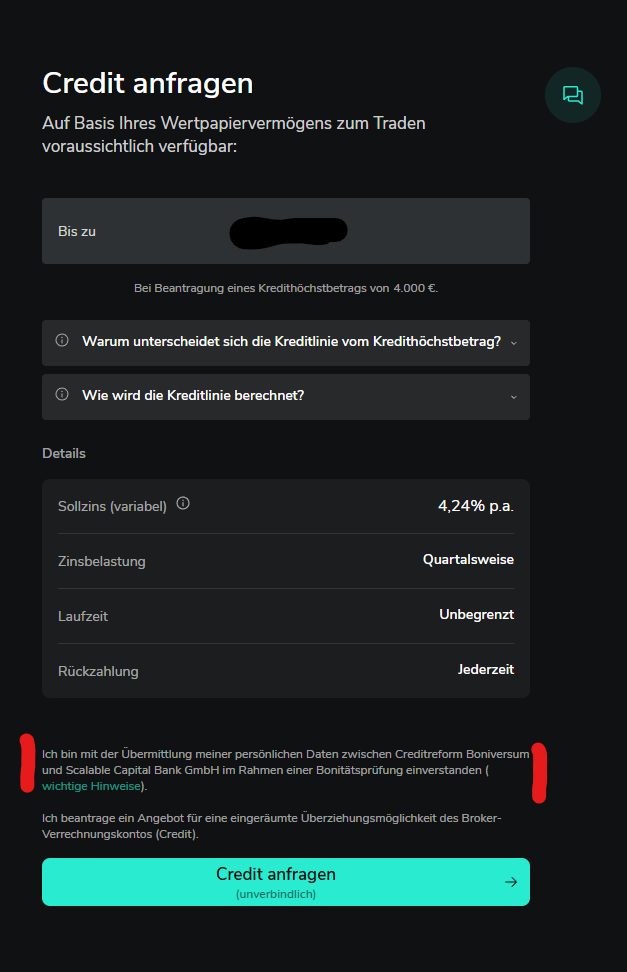Open the chat support bubble icon
The width and height of the screenshot is (627, 972).
tap(573, 95)
